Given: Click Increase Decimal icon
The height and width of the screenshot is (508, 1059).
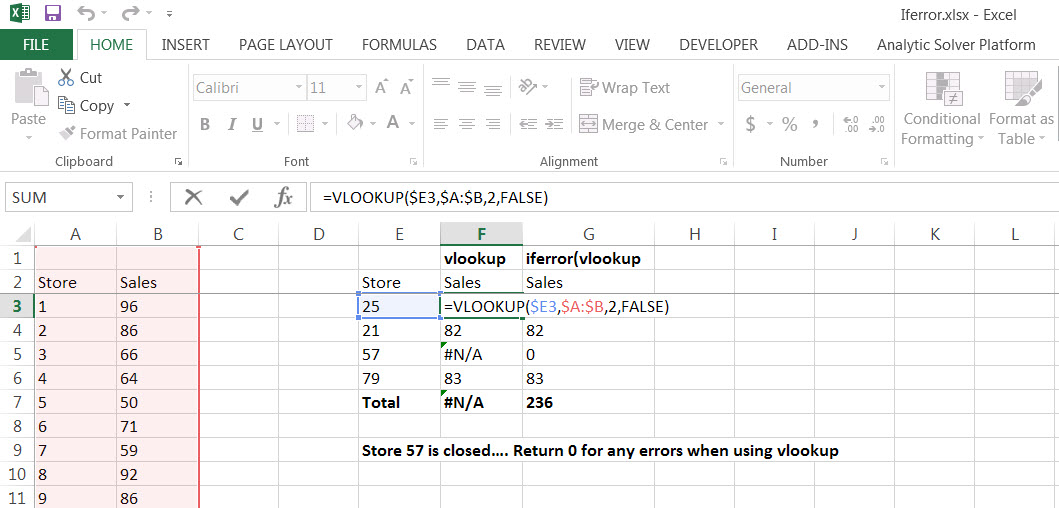Looking at the screenshot, I should [x=851, y=124].
